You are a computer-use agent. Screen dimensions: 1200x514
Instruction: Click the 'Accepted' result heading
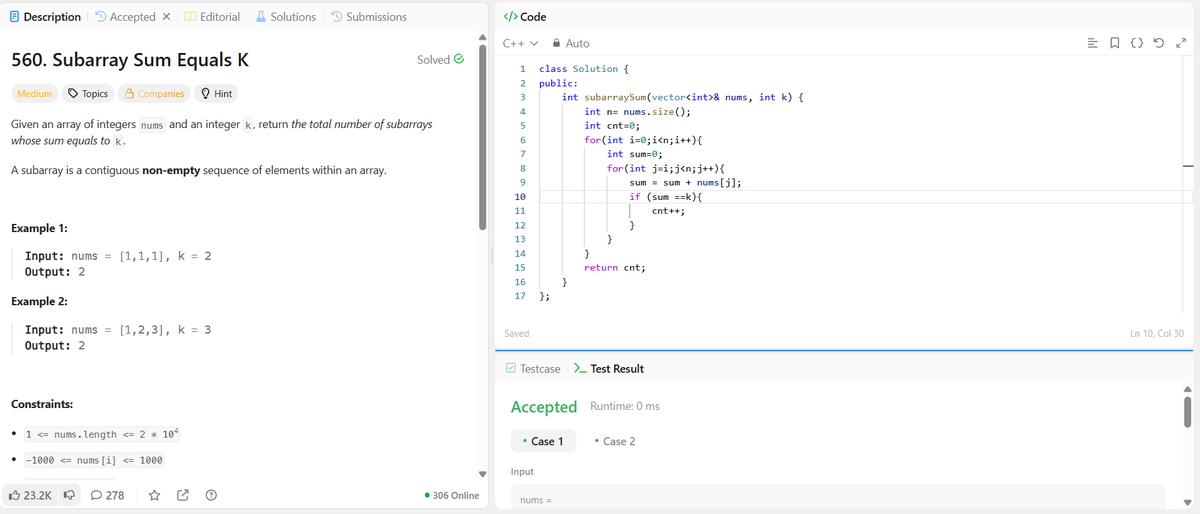pyautogui.click(x=544, y=407)
